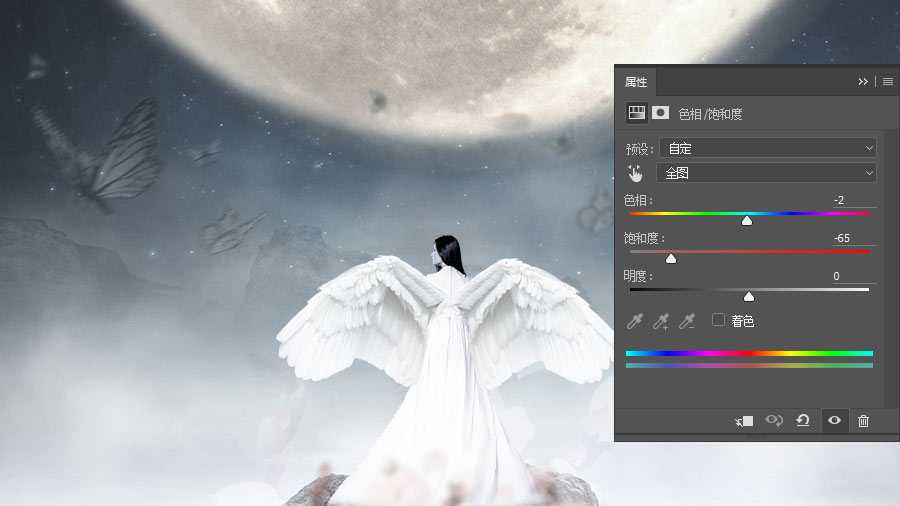Click the 明度 lightness value field

point(853,276)
